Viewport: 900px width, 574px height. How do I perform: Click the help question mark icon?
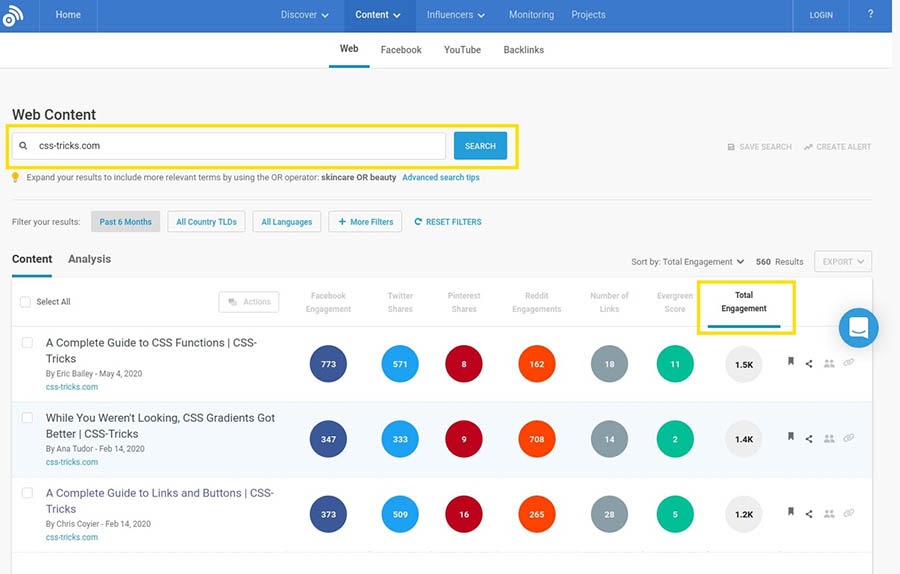click(x=869, y=15)
